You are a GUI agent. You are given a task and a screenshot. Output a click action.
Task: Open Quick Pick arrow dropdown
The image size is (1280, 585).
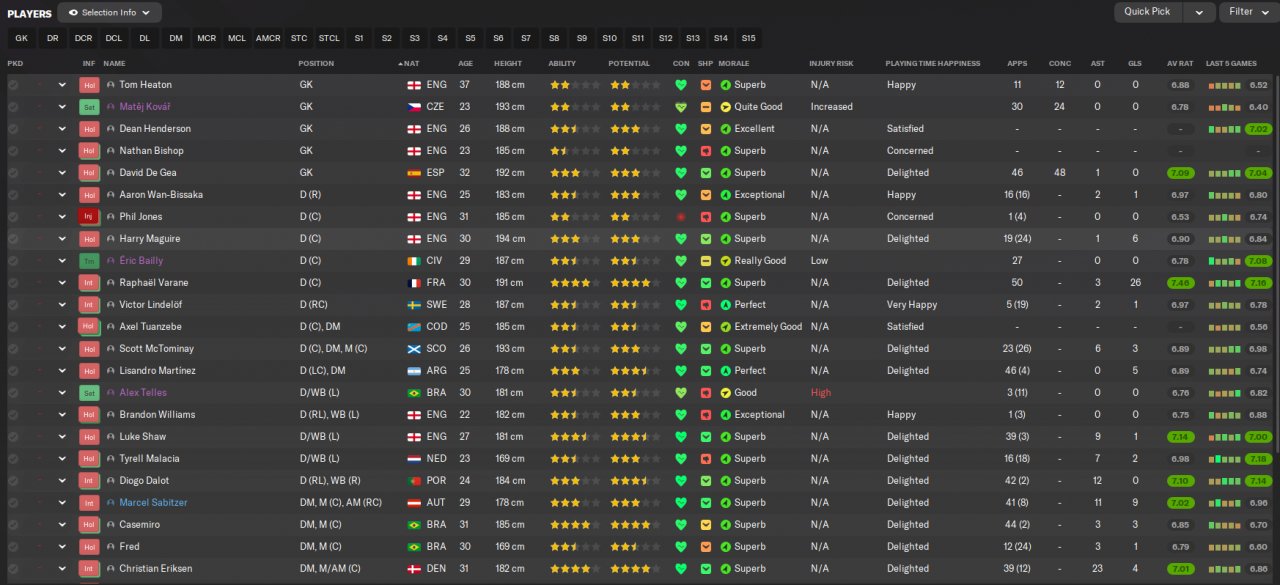(1199, 12)
